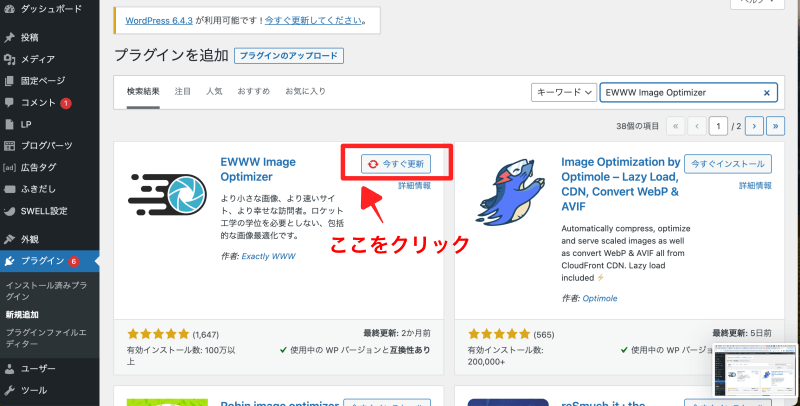Go to next page with › button

[754, 126]
